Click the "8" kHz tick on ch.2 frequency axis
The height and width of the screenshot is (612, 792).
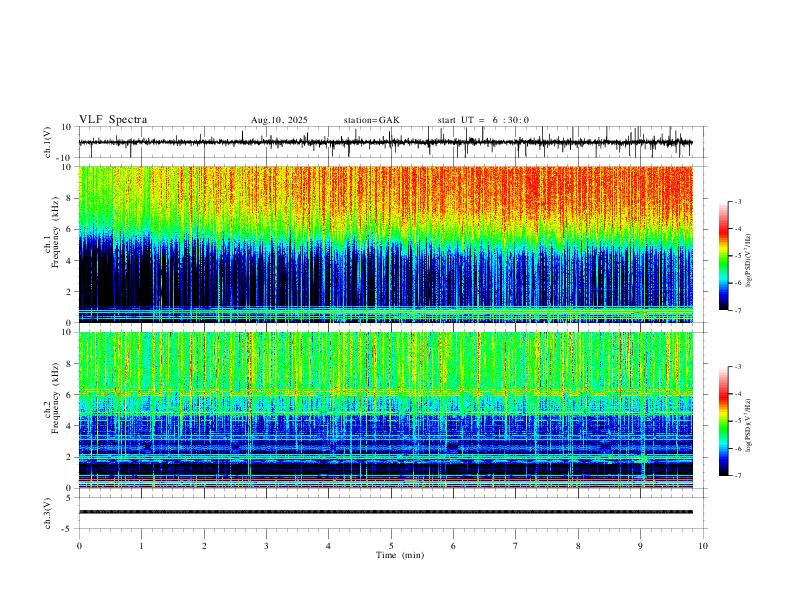pyautogui.click(x=69, y=364)
